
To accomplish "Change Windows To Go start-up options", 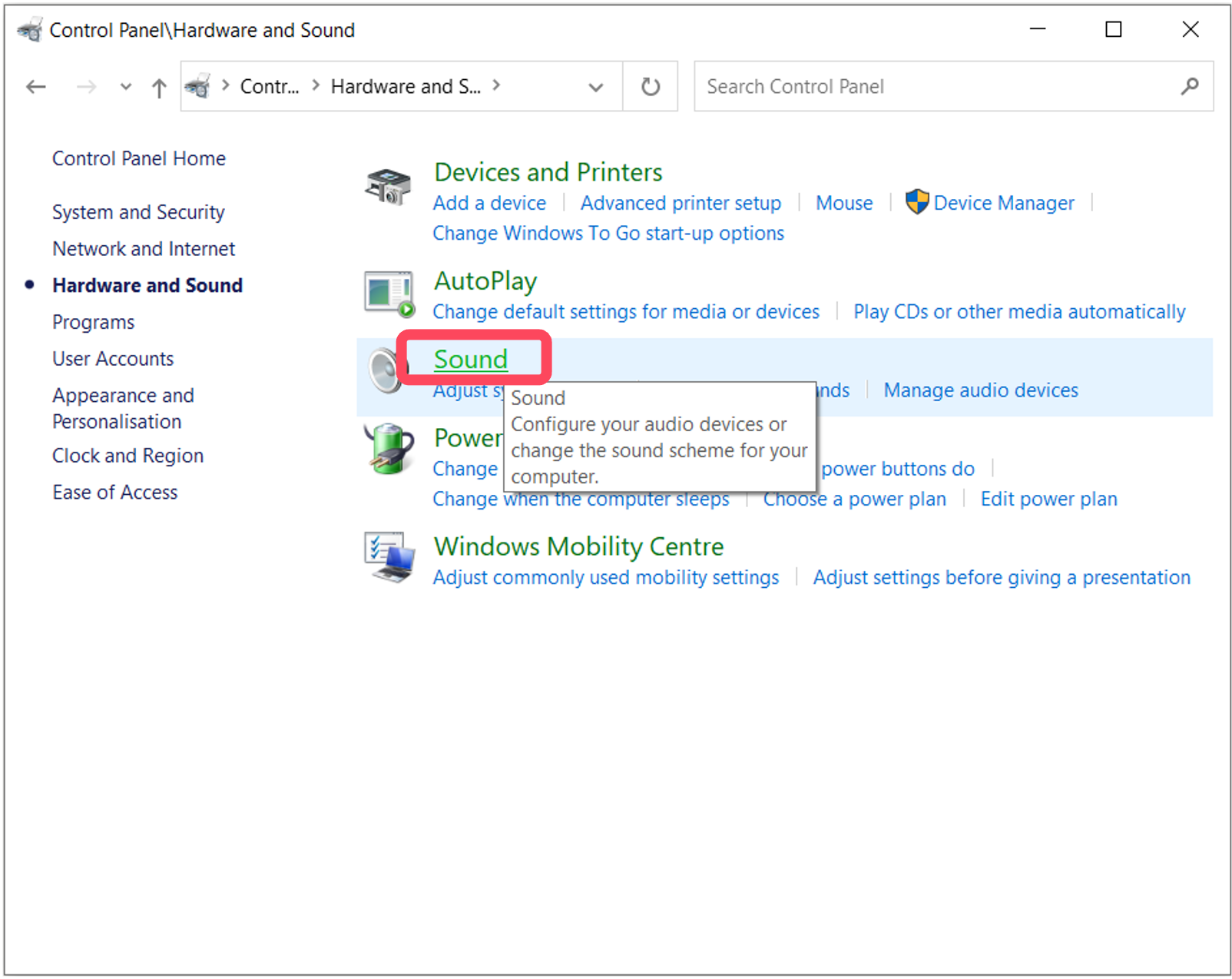I will 608,234.
